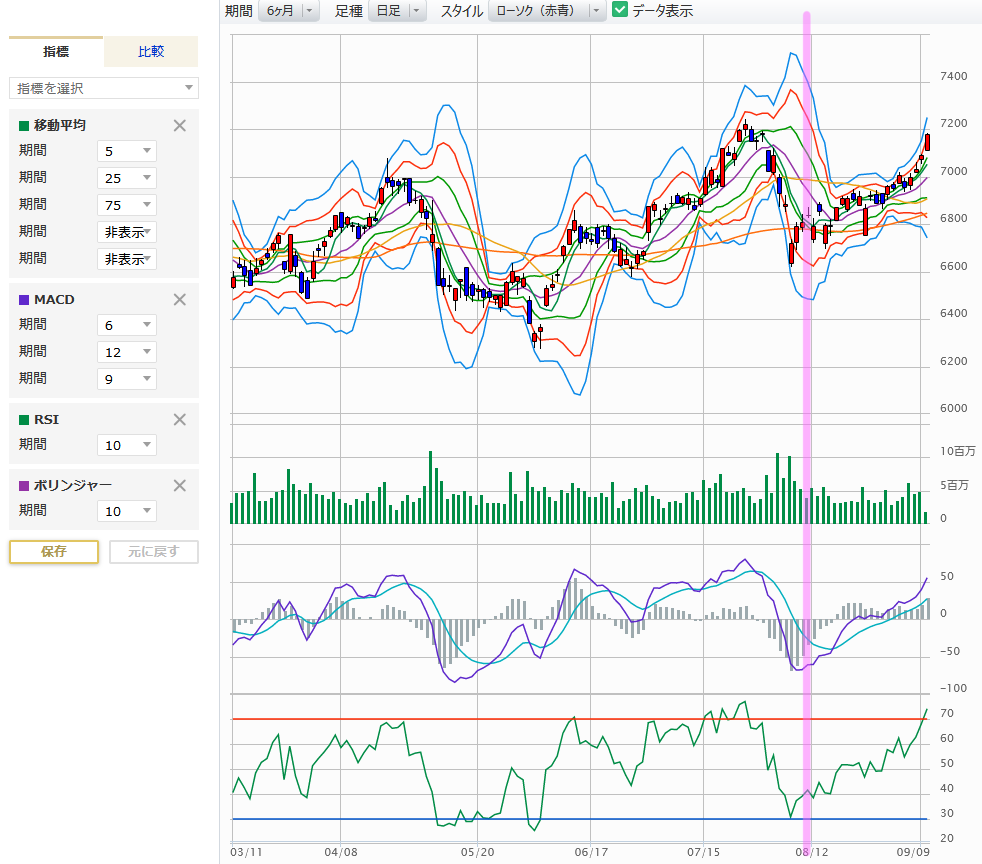Image resolution: width=982 pixels, height=864 pixels.
Task: Remove the 移動平均 indicator with its X icon
Action: tap(180, 126)
